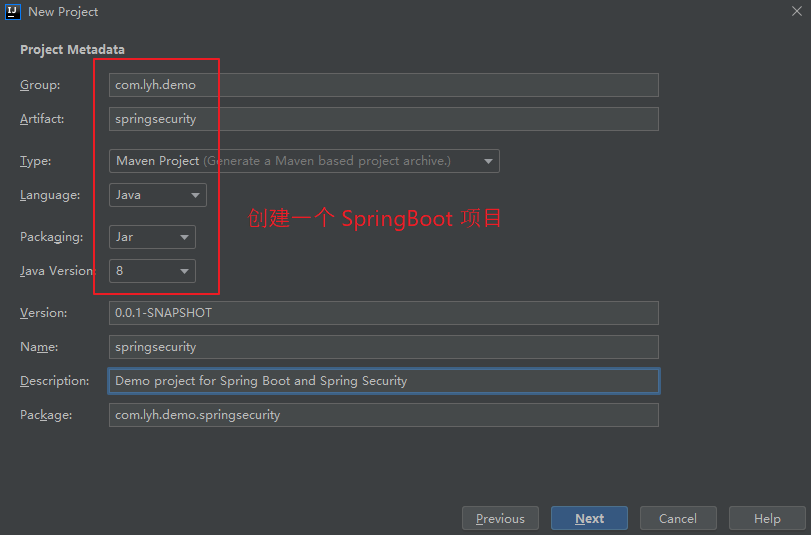Cancel the New Project wizard
The height and width of the screenshot is (535, 811).
coord(678,518)
